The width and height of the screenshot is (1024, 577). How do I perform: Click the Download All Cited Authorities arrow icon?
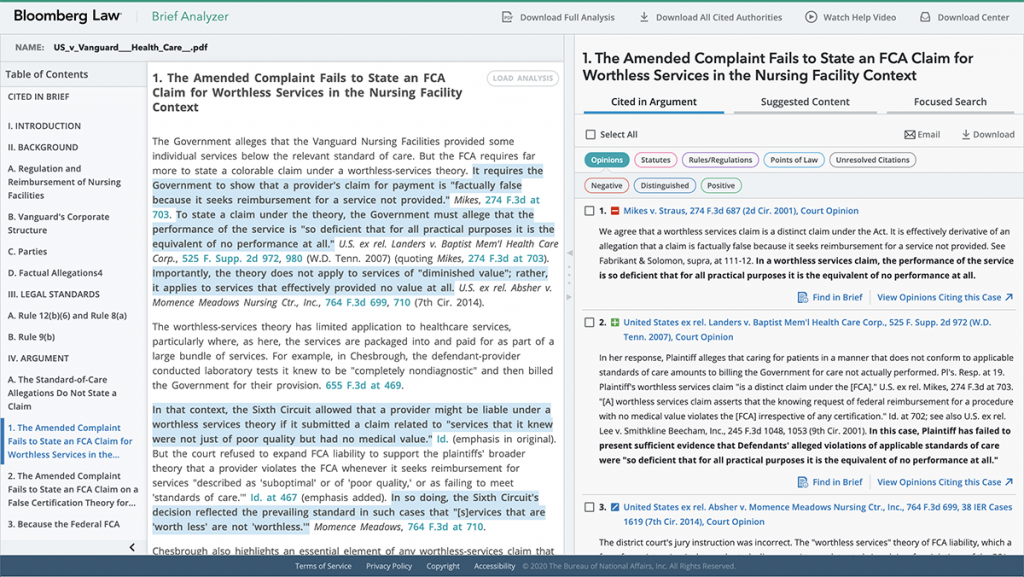(644, 17)
